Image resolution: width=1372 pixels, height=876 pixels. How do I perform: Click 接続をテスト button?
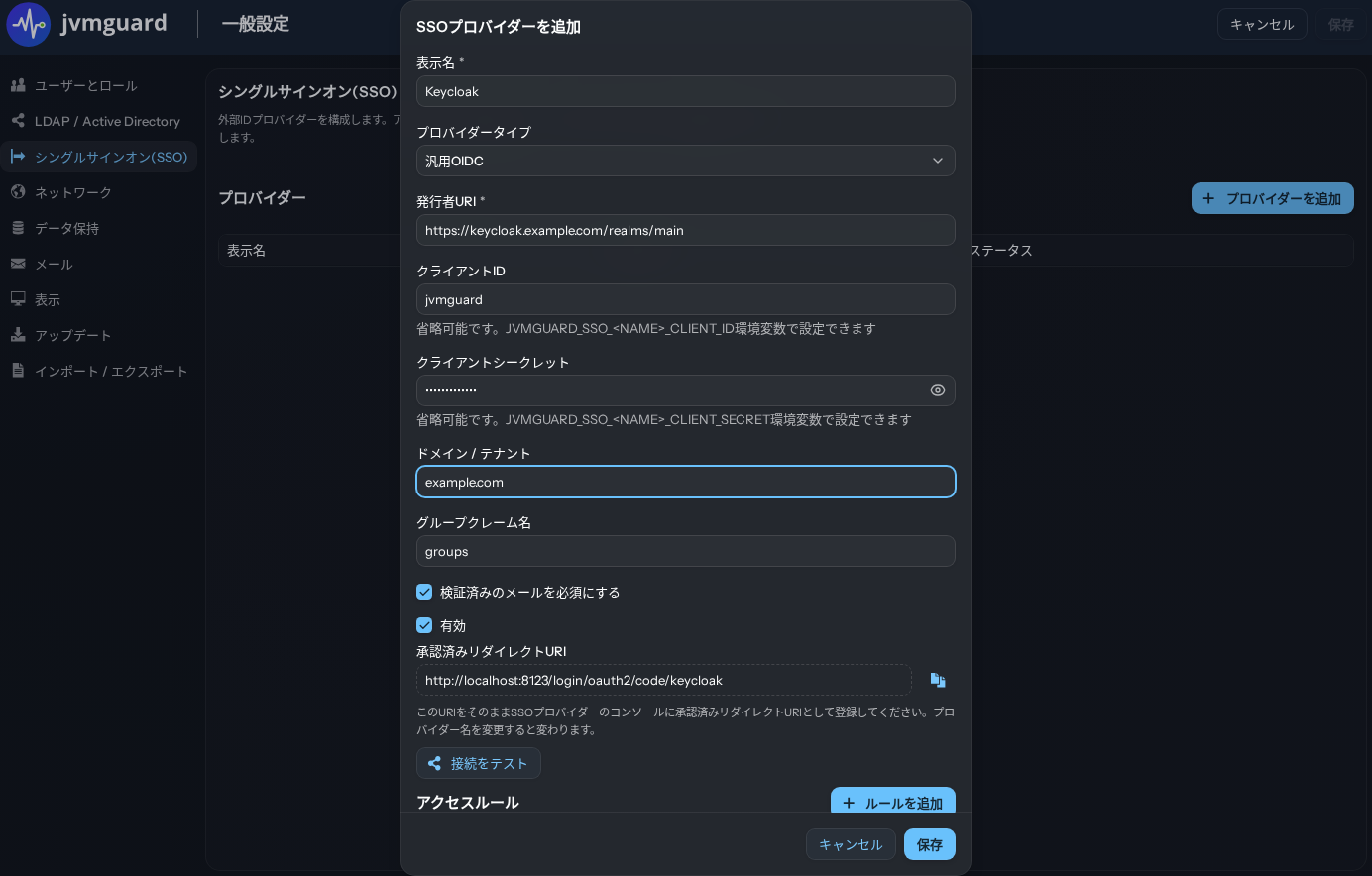[x=479, y=763]
